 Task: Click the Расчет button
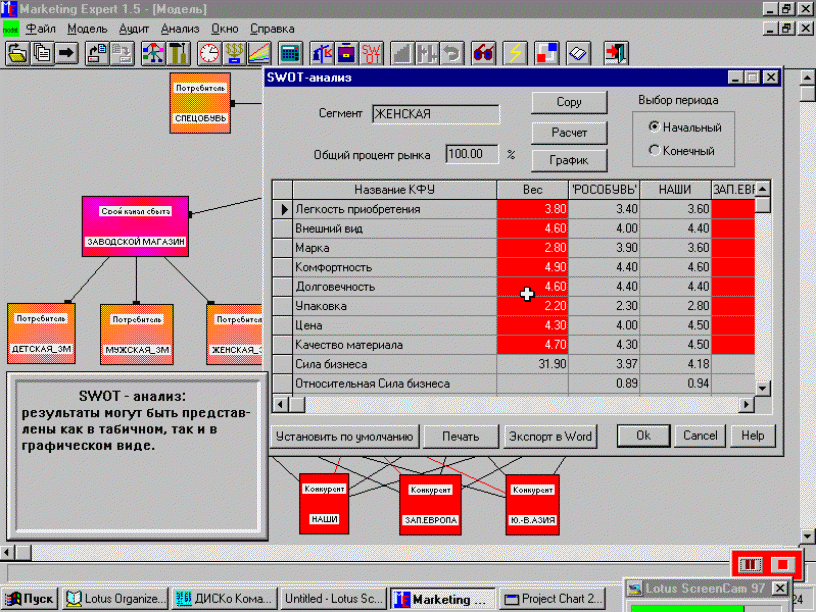569,133
